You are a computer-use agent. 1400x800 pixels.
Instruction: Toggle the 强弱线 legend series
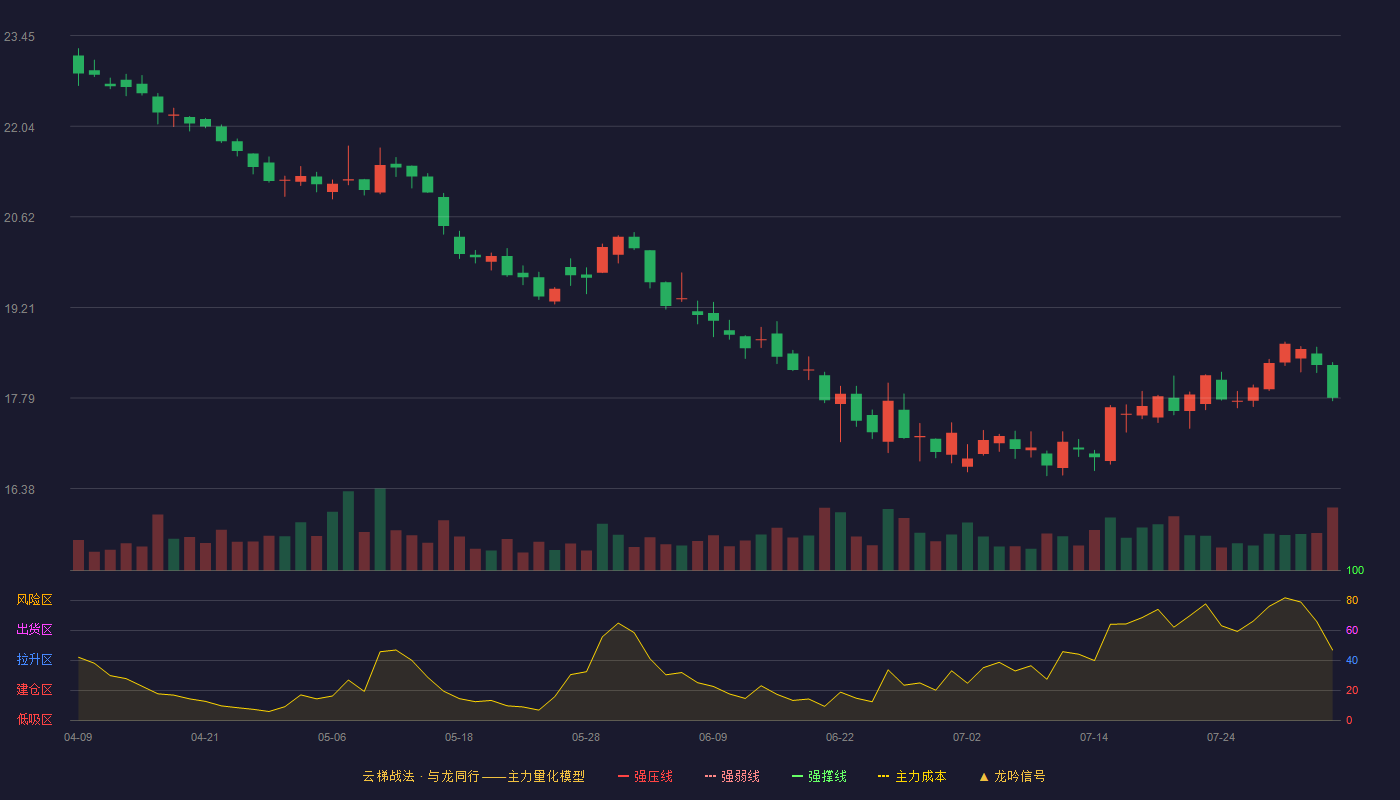click(732, 776)
